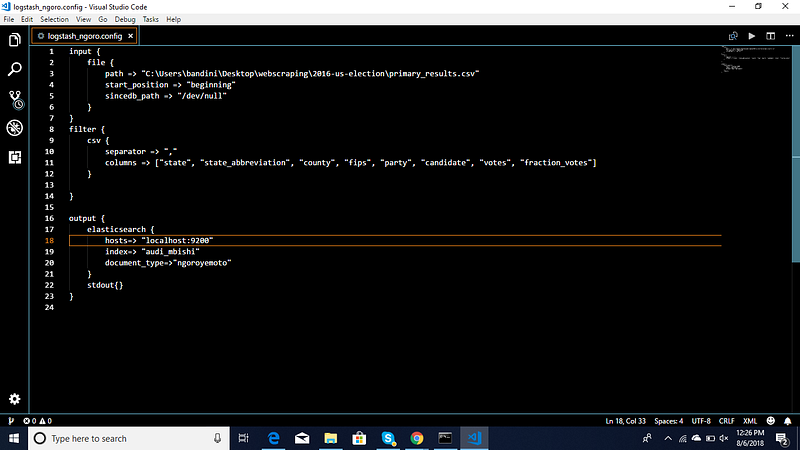Select the logstash_ngoro.config editor tab
The height and width of the screenshot is (450, 800).
[85, 36]
